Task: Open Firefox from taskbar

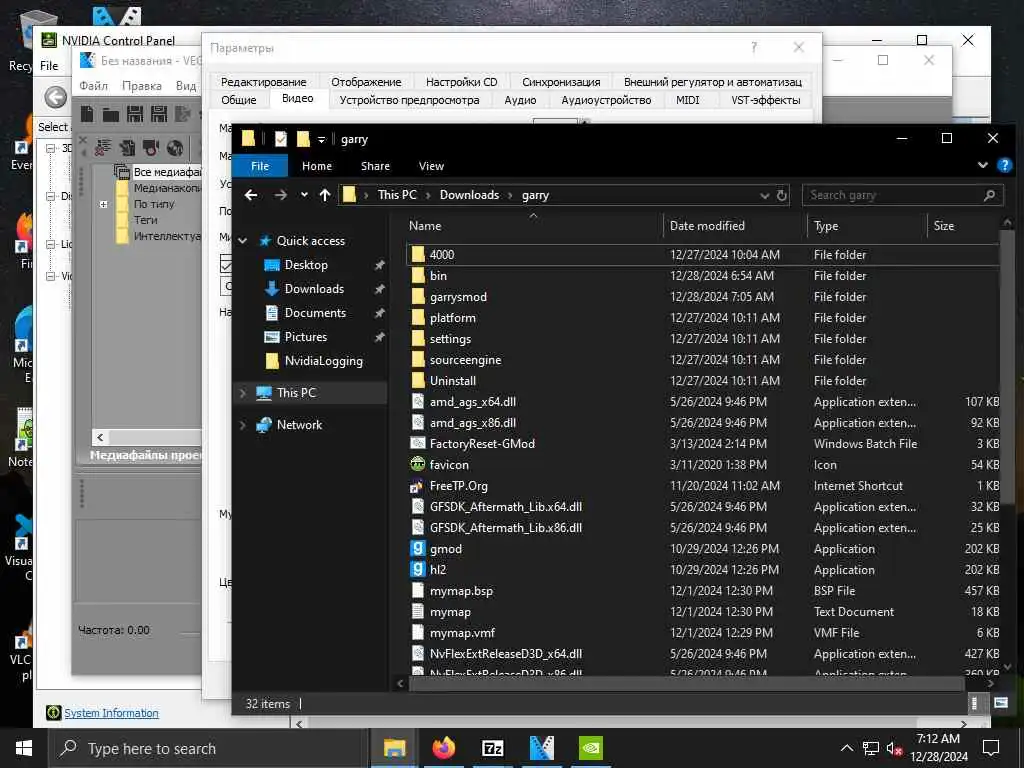Action: coord(443,748)
